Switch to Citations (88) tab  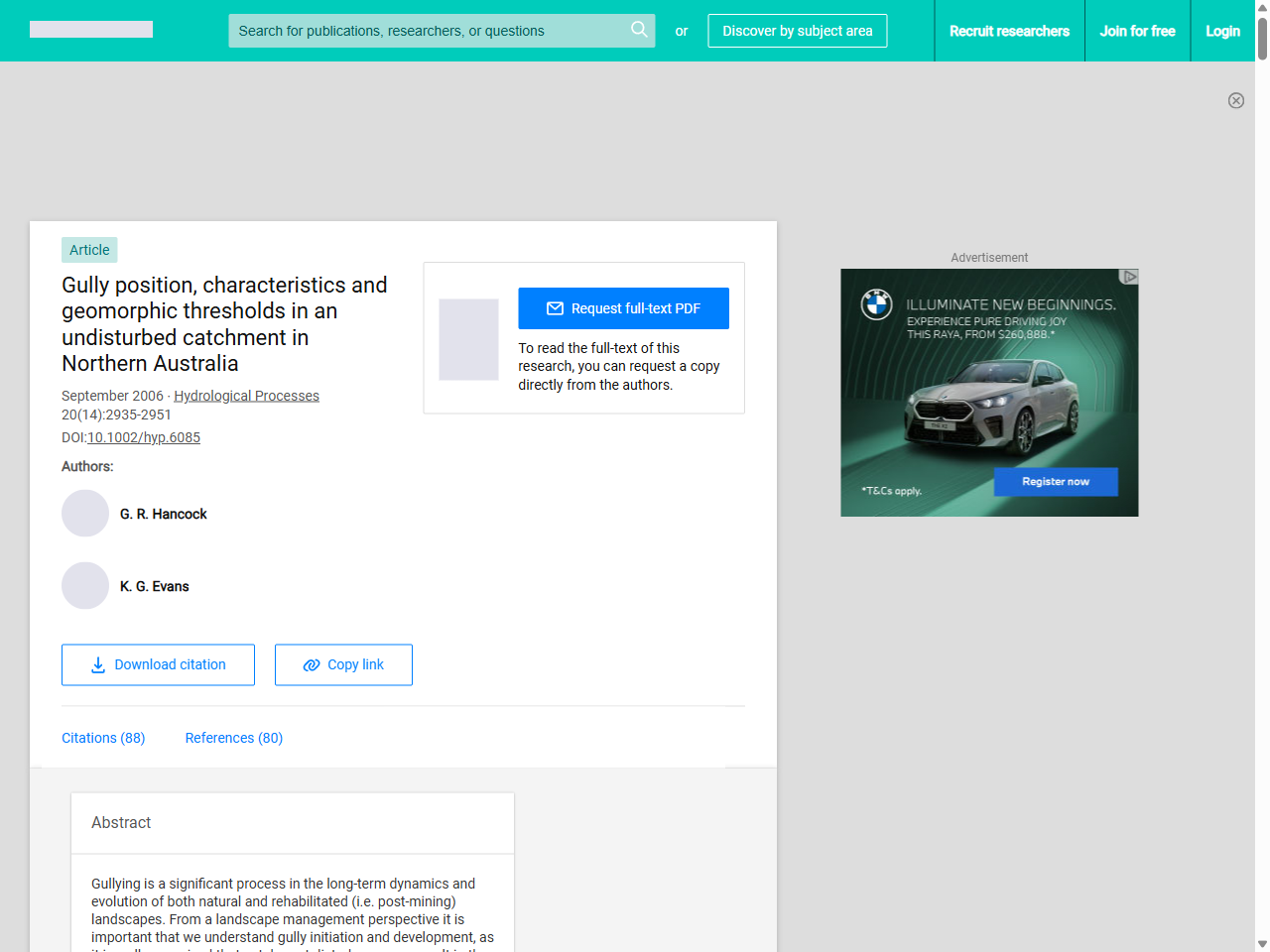coord(103,738)
